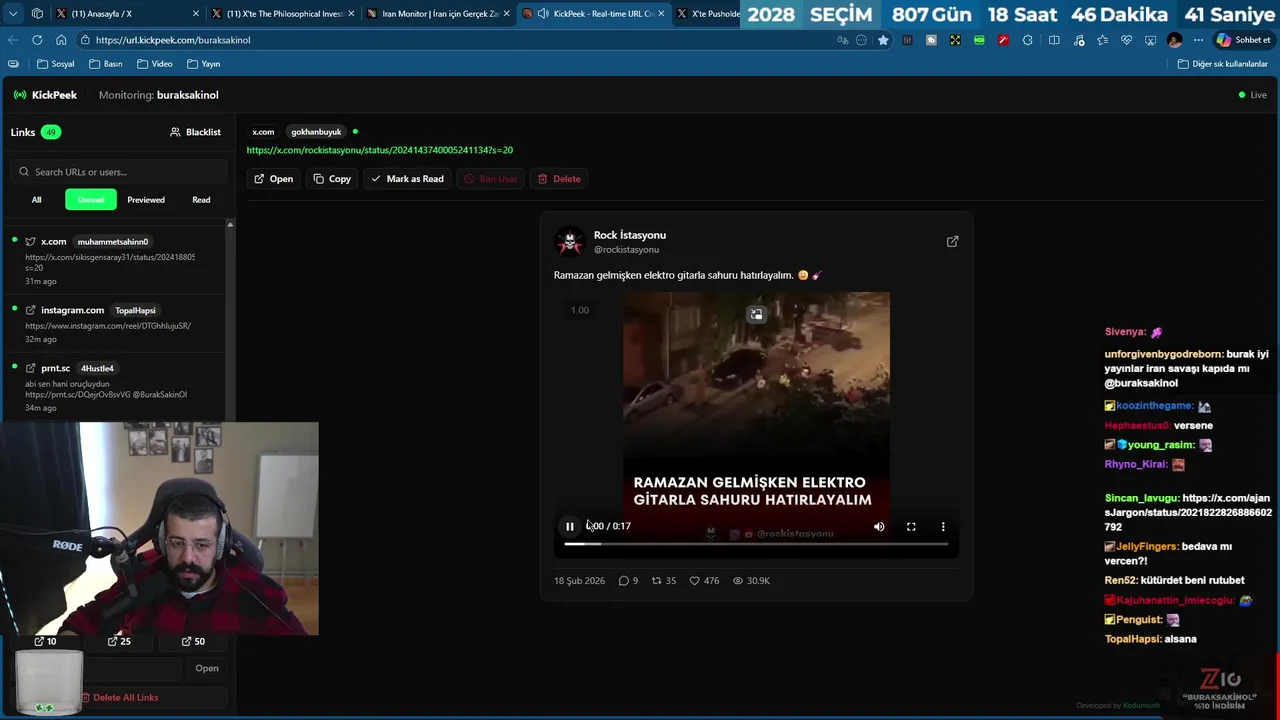Click the favorite star in address bar
This screenshot has height=720, width=1280.
pos(883,40)
